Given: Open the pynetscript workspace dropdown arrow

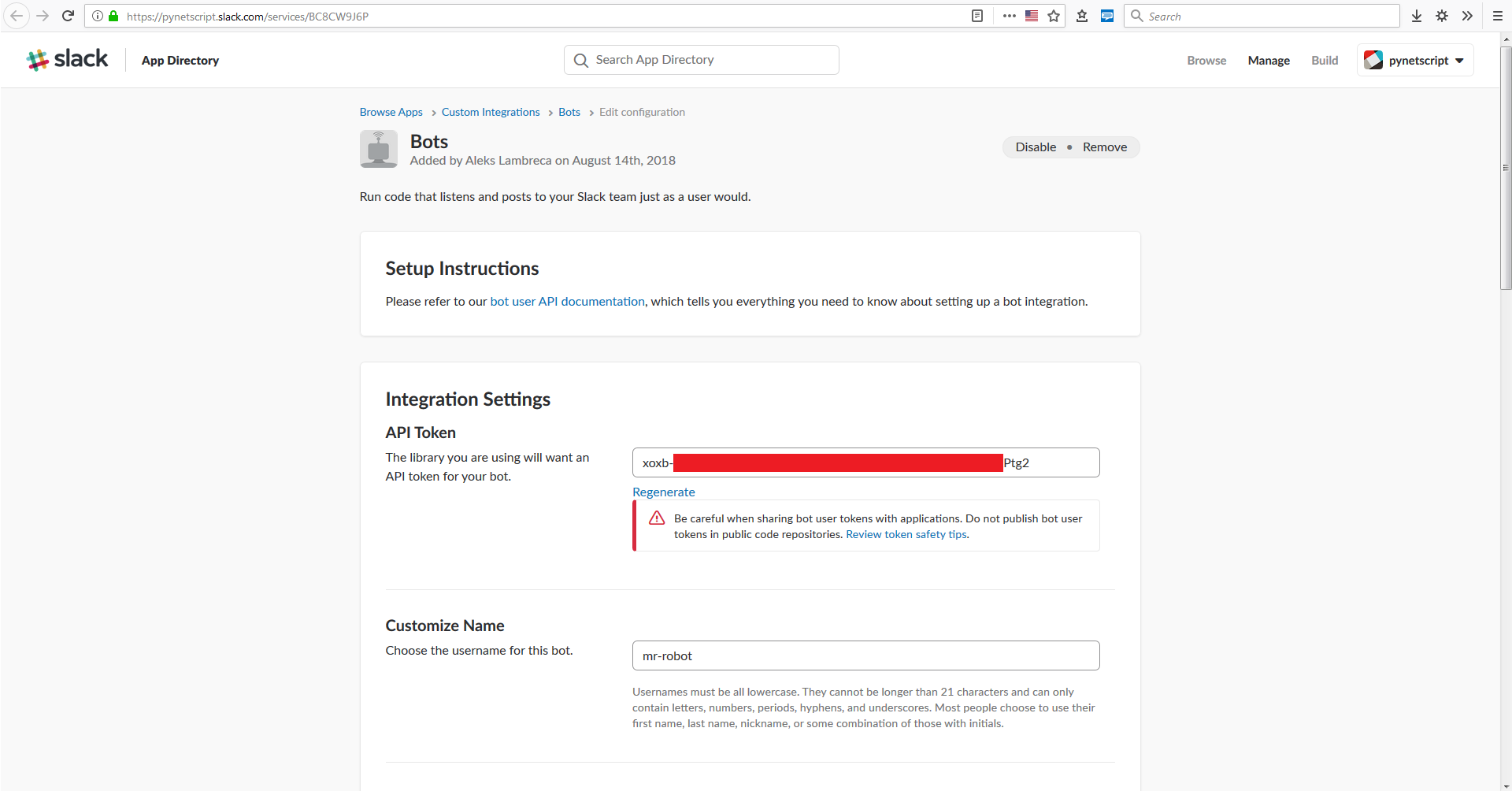Looking at the screenshot, I should click(x=1459, y=61).
